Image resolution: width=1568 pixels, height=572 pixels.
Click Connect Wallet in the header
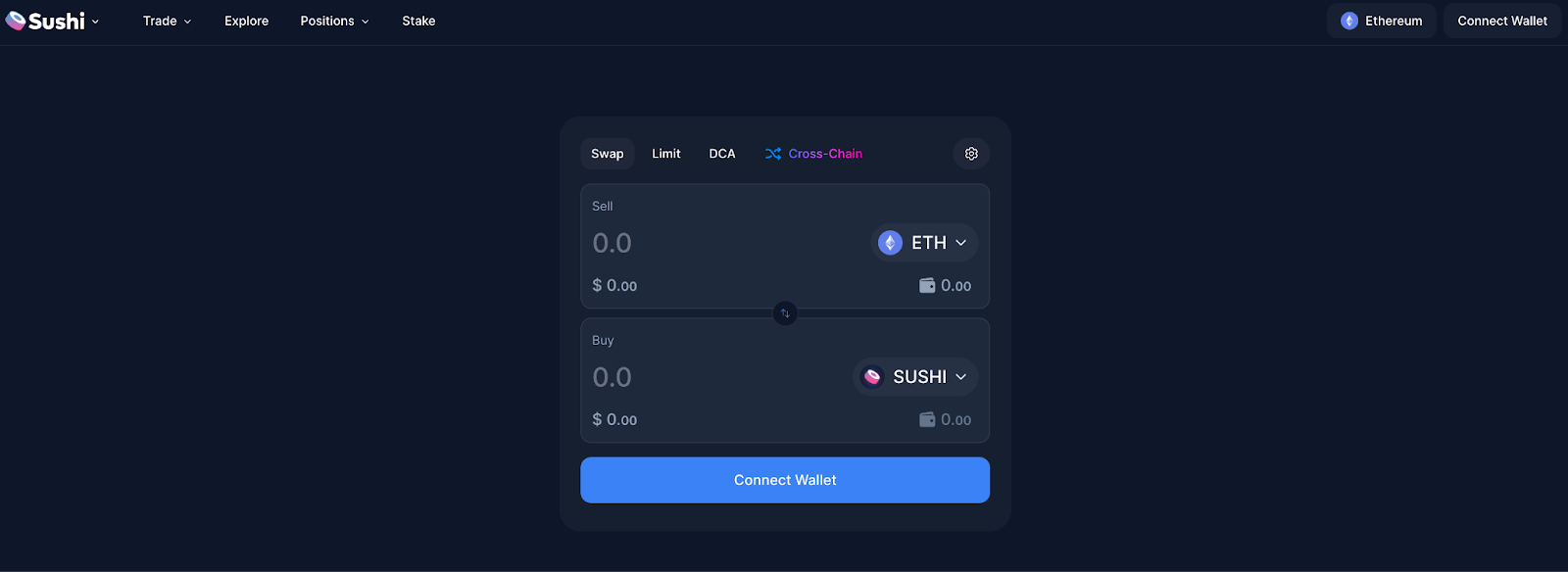tap(1502, 21)
